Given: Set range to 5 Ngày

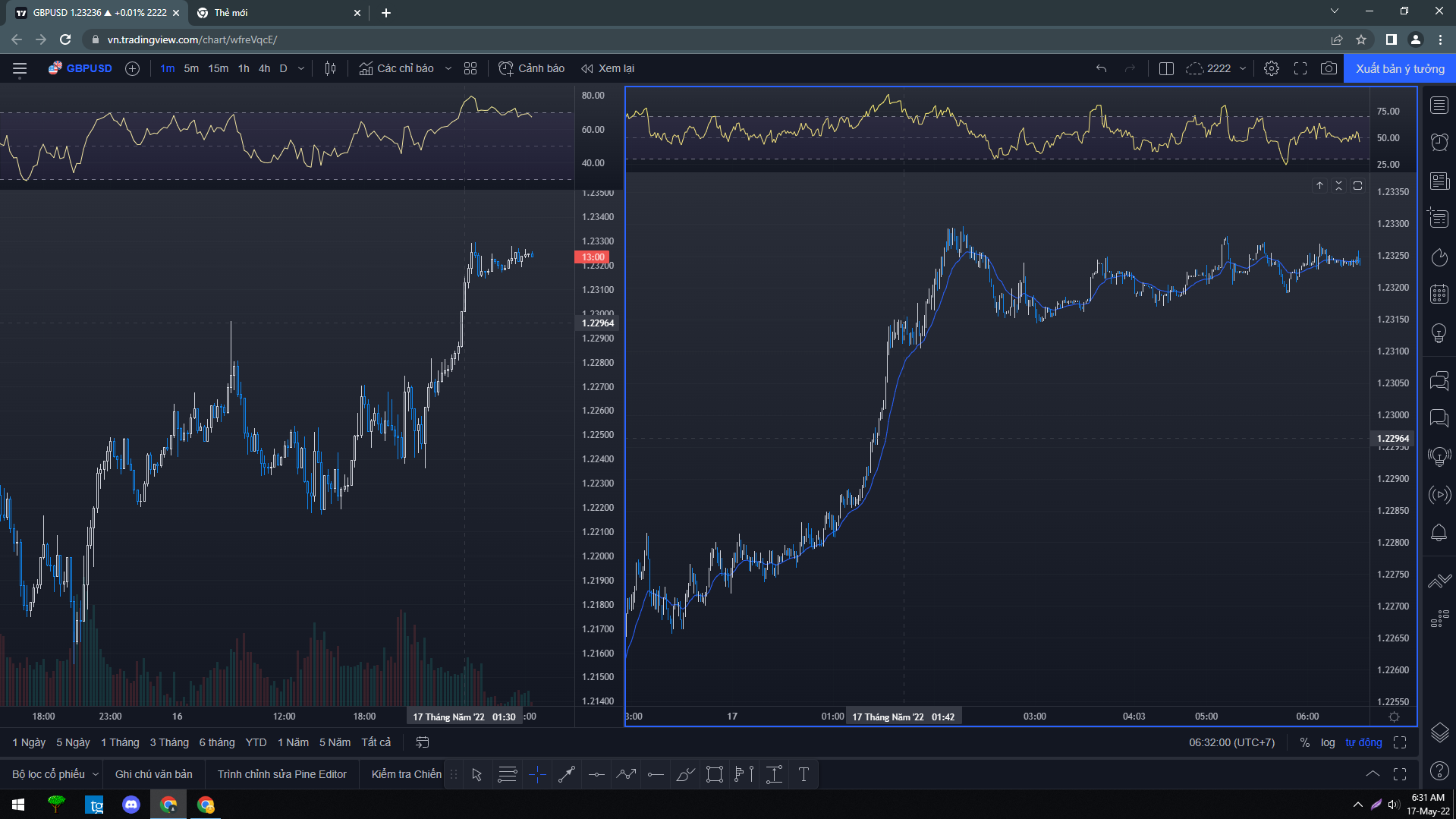Looking at the screenshot, I should [x=73, y=742].
